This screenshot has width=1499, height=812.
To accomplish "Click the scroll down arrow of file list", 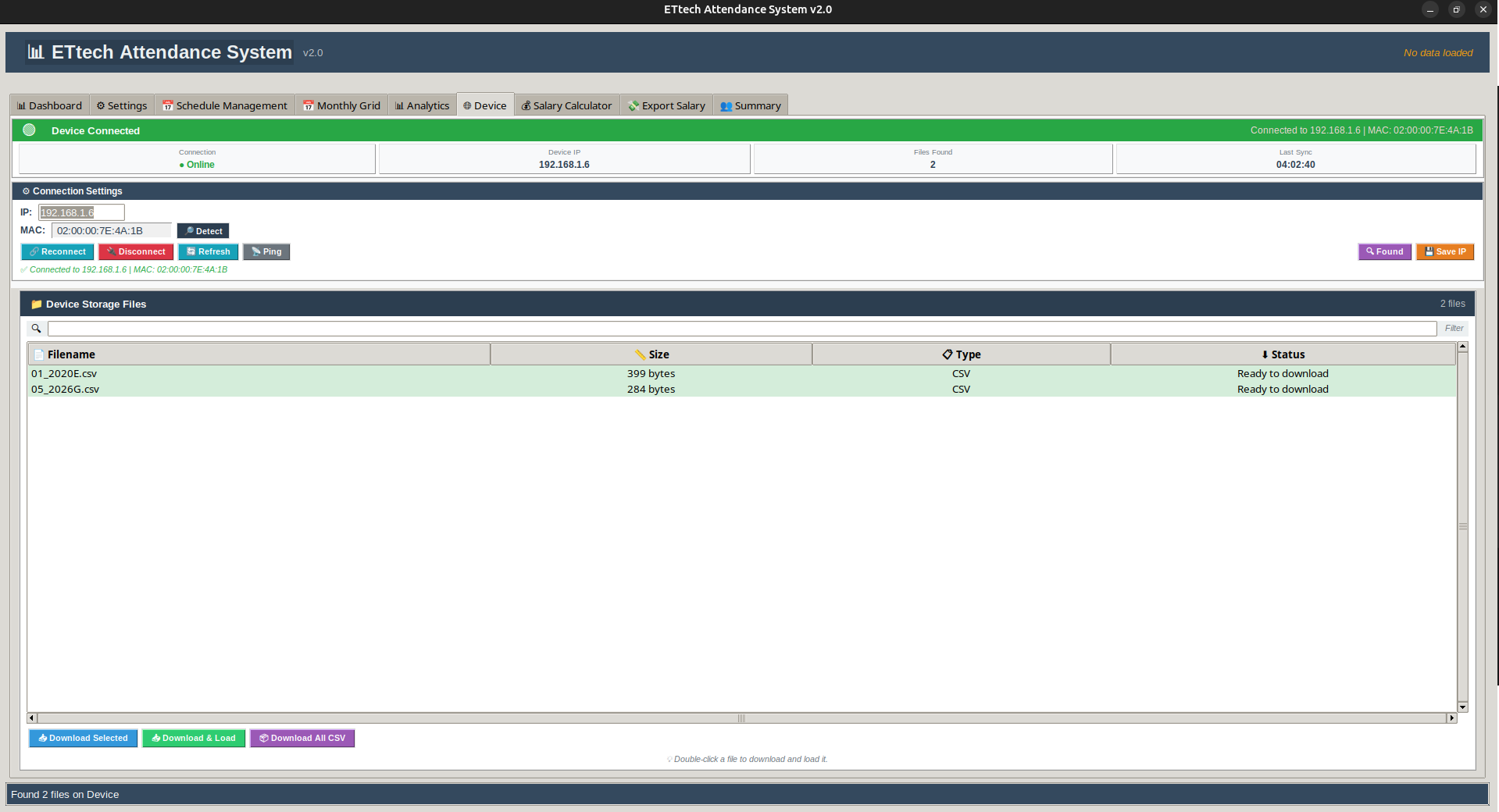I will click(x=1462, y=707).
